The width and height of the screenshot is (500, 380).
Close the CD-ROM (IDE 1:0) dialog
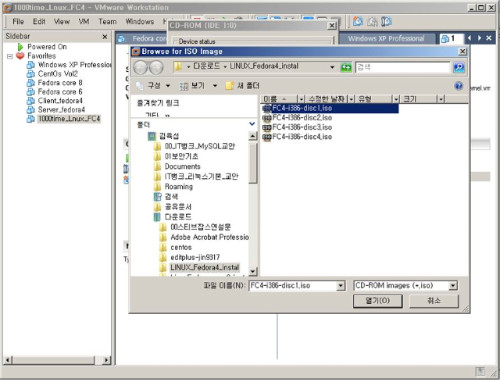(x=332, y=26)
